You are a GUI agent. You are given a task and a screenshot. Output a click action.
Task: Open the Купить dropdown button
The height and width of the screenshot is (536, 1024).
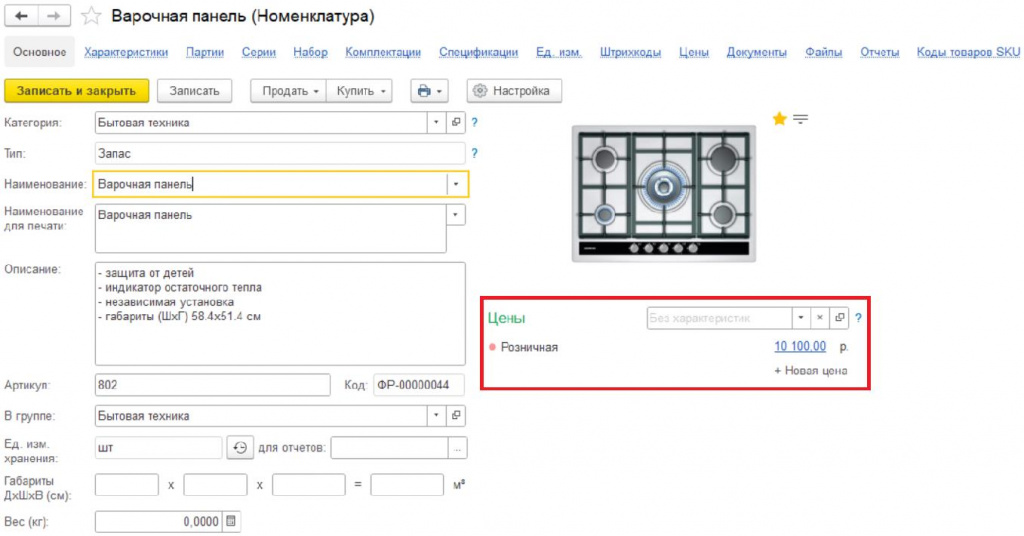[360, 91]
